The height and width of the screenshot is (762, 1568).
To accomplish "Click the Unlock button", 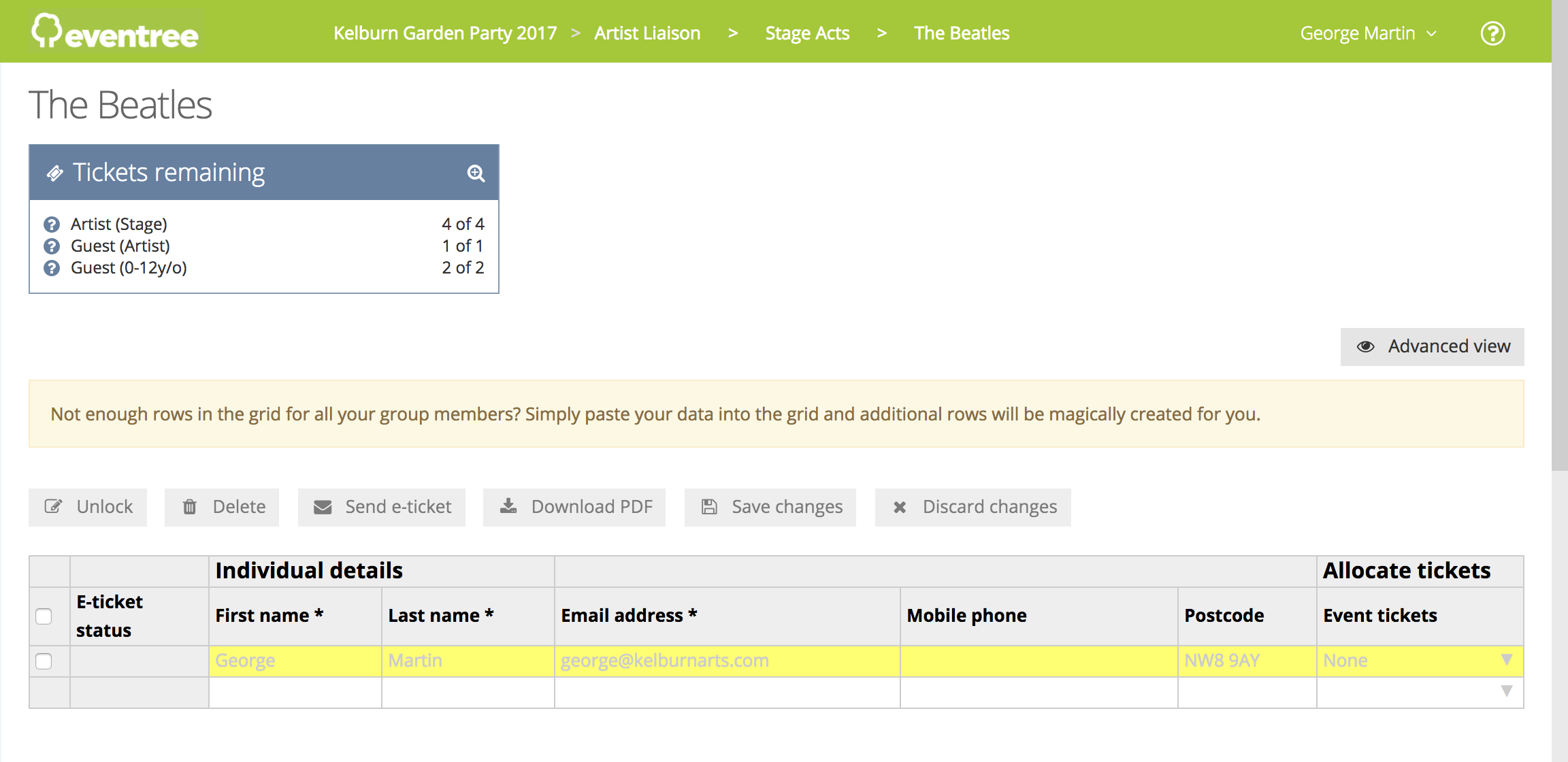I will [88, 507].
